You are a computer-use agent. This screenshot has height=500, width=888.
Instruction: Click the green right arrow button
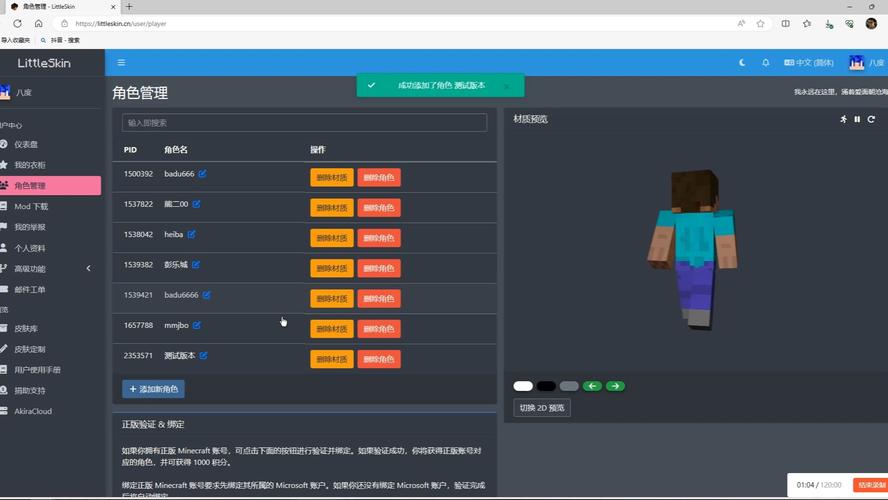pyautogui.click(x=616, y=386)
